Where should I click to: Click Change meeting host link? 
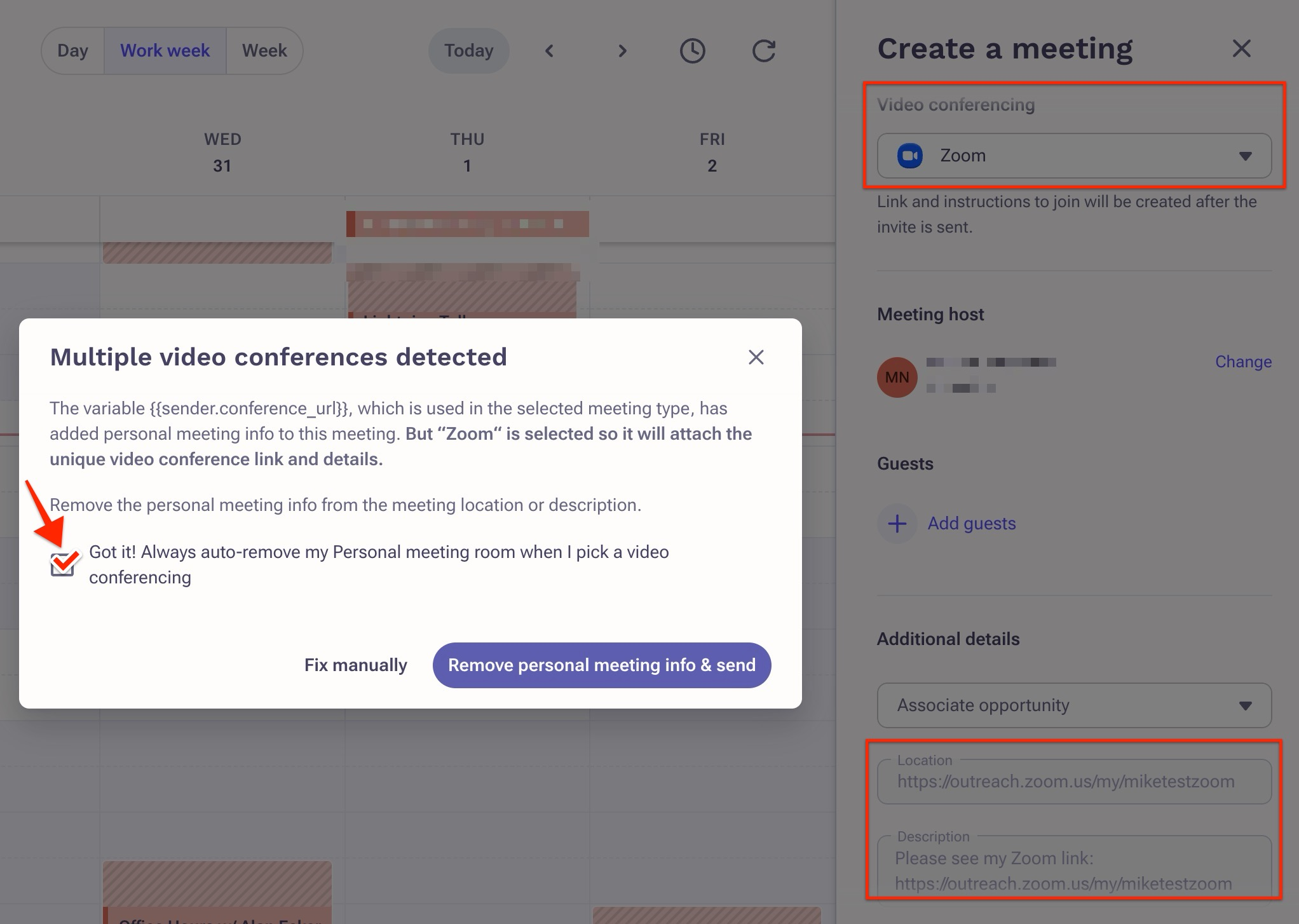[1242, 362]
